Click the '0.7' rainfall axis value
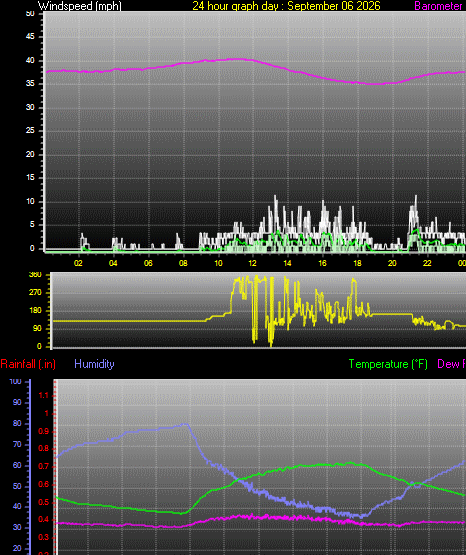Screen dimensions: 466x555 click(x=43, y=467)
